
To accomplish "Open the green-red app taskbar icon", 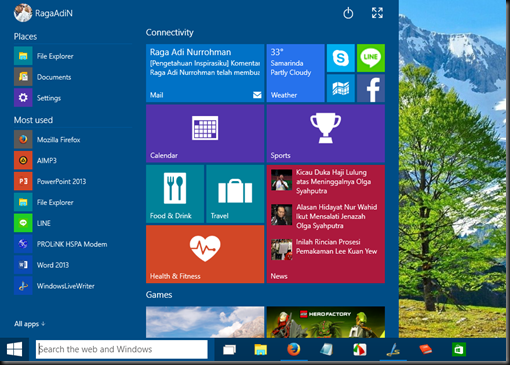I will (360, 350).
